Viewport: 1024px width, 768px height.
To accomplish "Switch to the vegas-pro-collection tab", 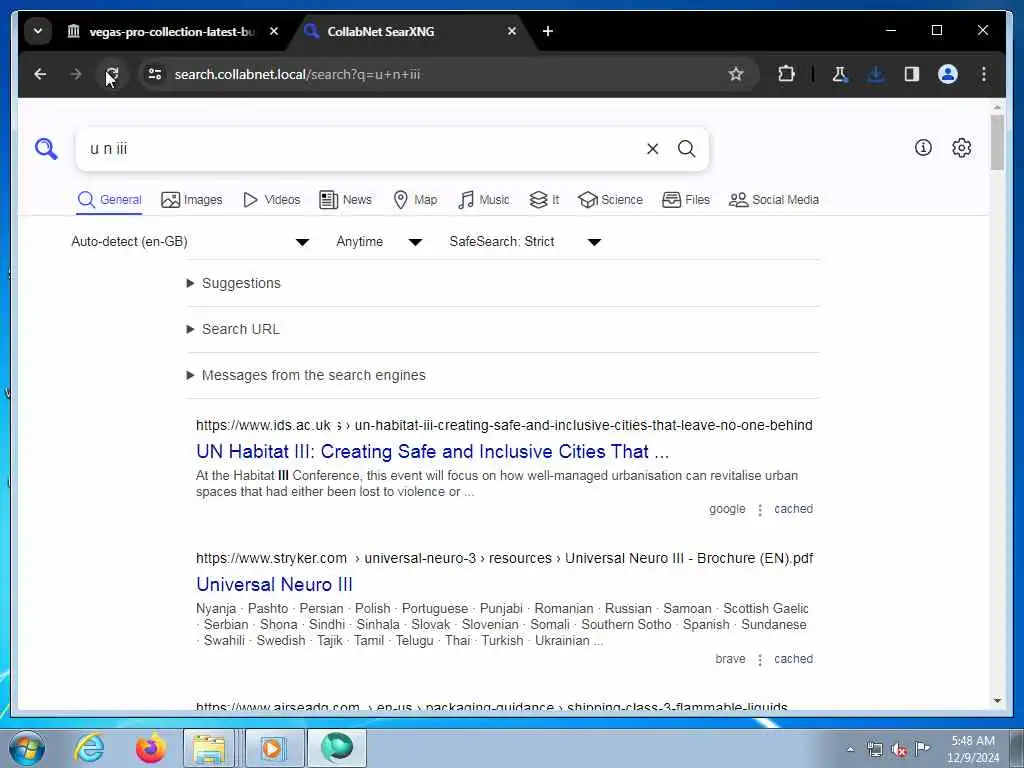I will [x=171, y=31].
